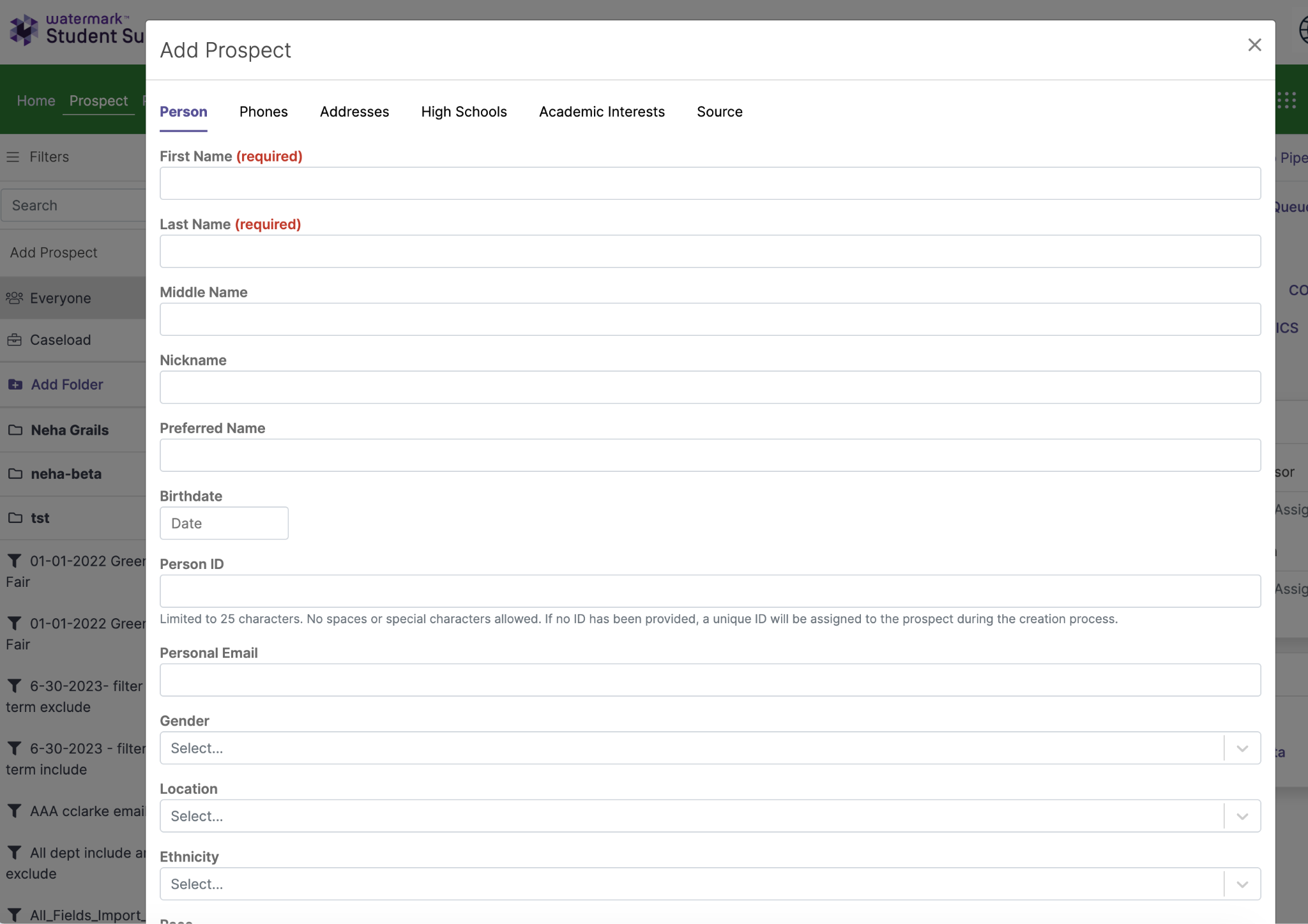Click the Add Folder link
Screen dimensions: 1308x924
(x=67, y=384)
